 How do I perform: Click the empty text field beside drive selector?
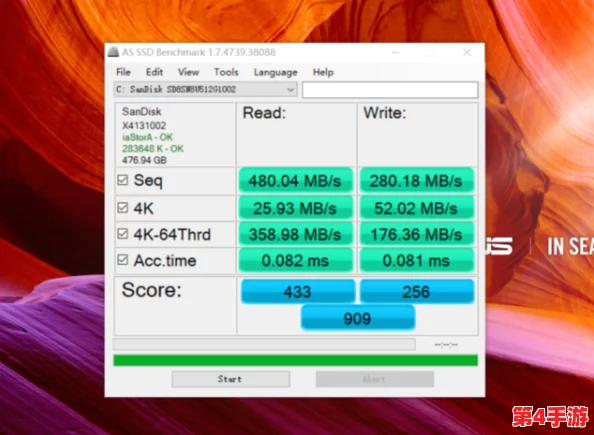coord(390,90)
